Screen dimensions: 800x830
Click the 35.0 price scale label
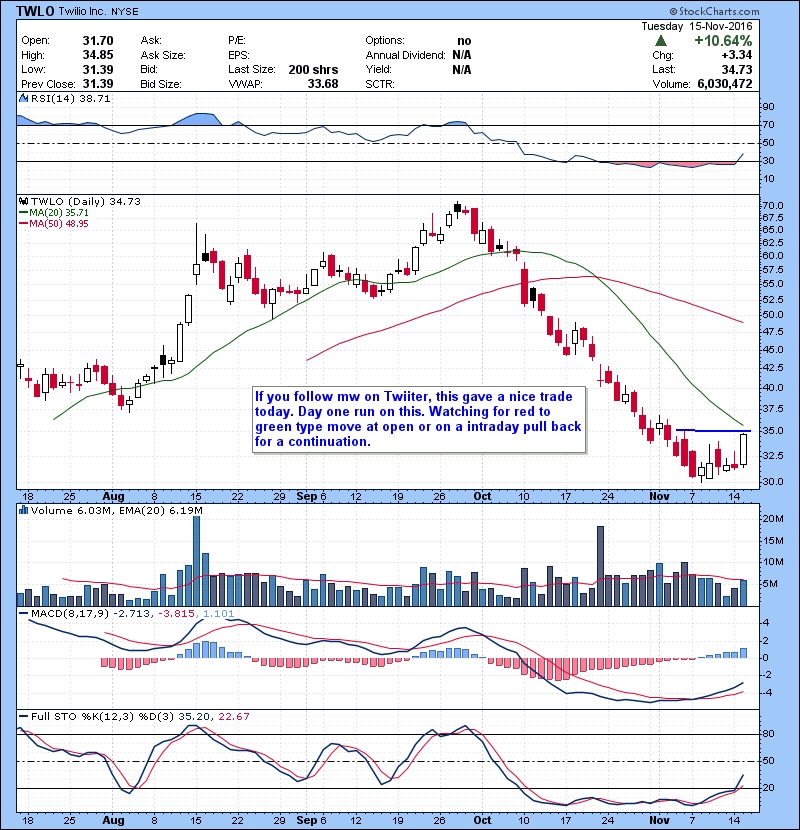pyautogui.click(x=772, y=431)
